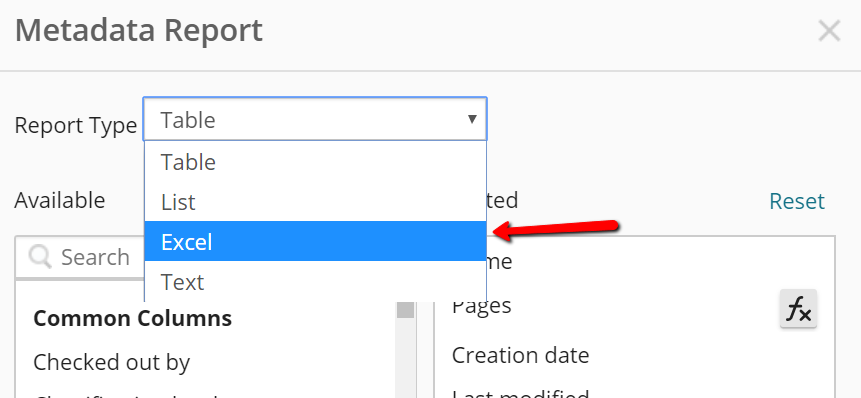Click the fx formula icon beside Pages

click(x=798, y=309)
